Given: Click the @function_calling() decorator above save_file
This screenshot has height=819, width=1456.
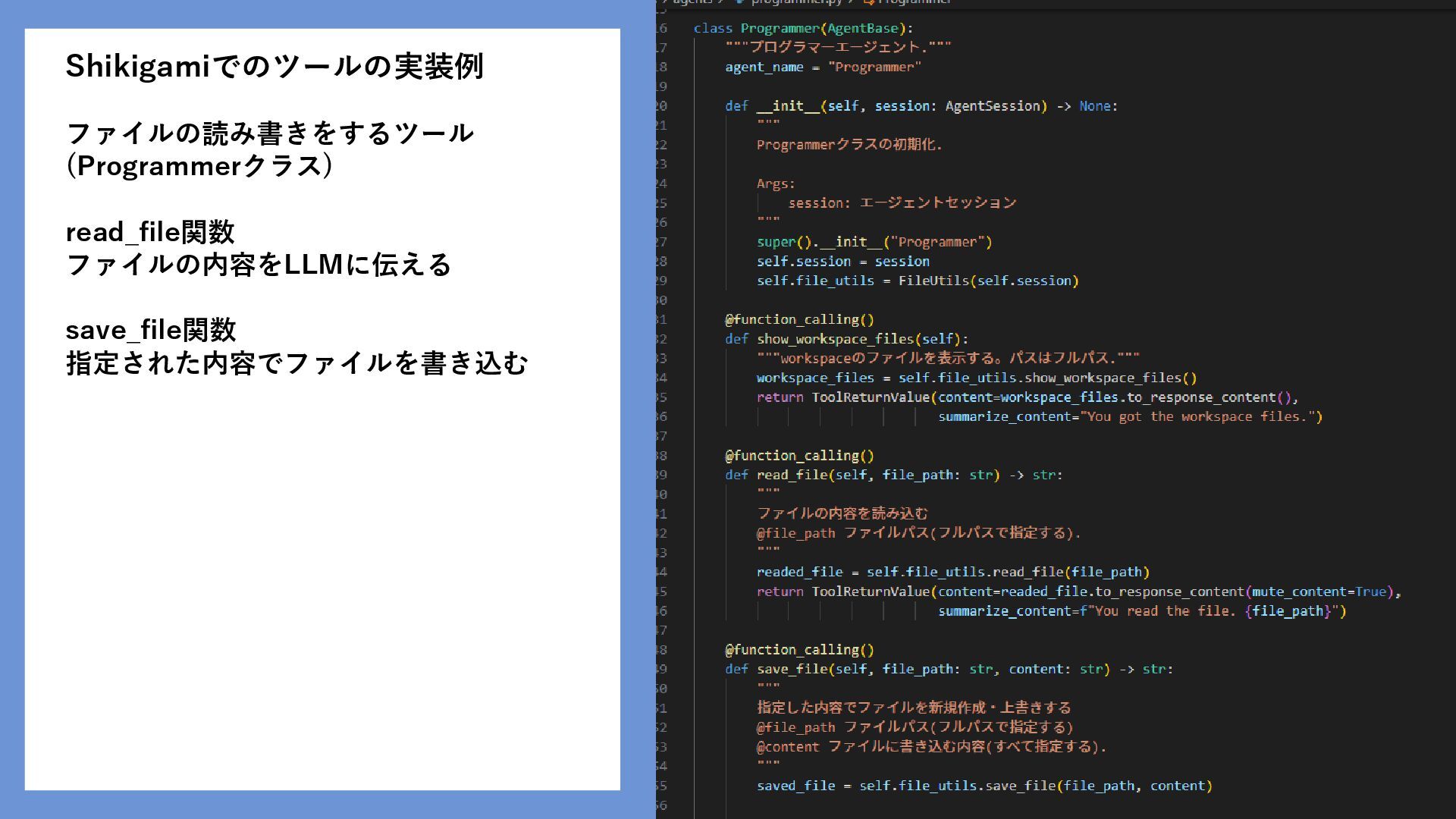Looking at the screenshot, I should 799,650.
